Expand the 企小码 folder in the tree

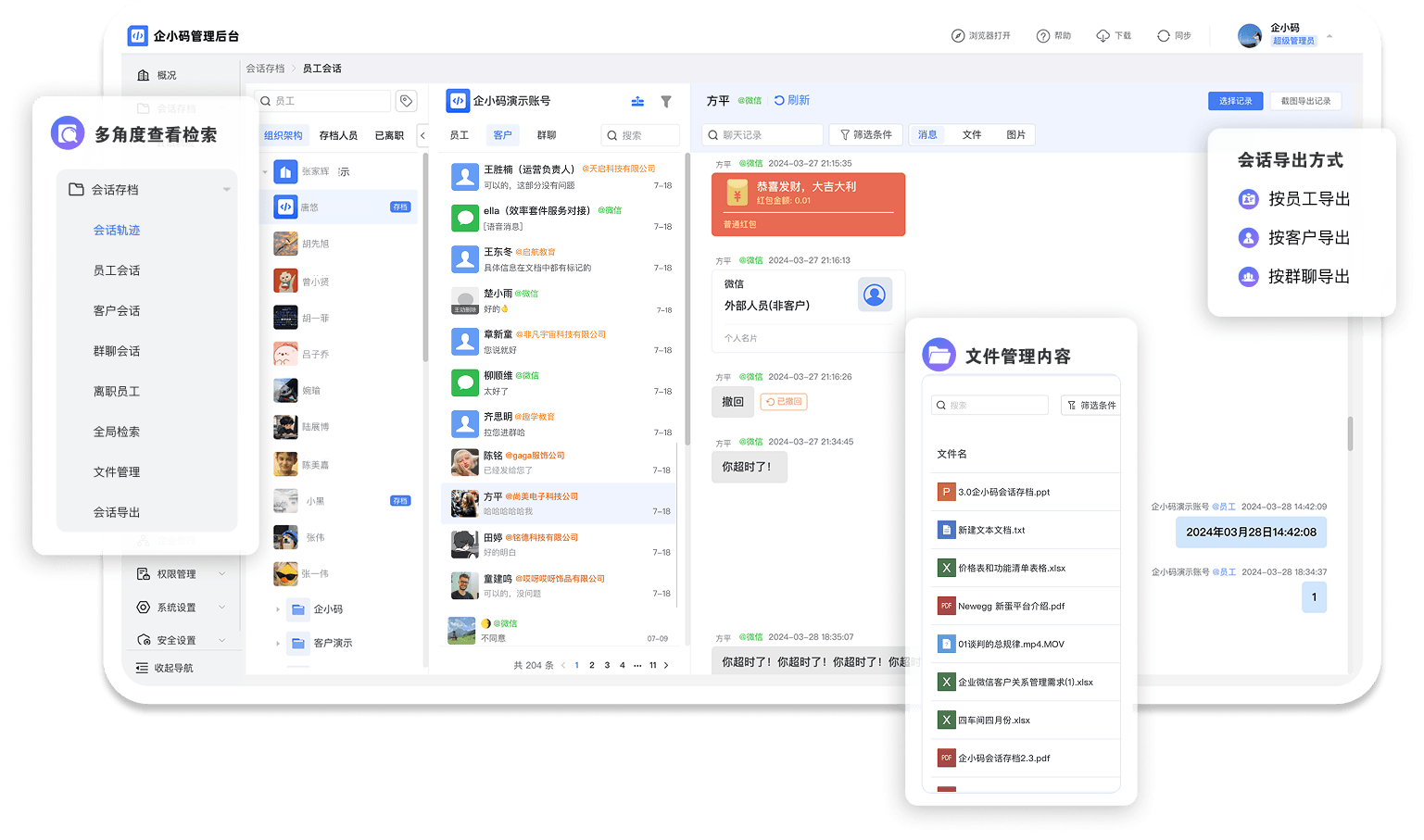278,609
